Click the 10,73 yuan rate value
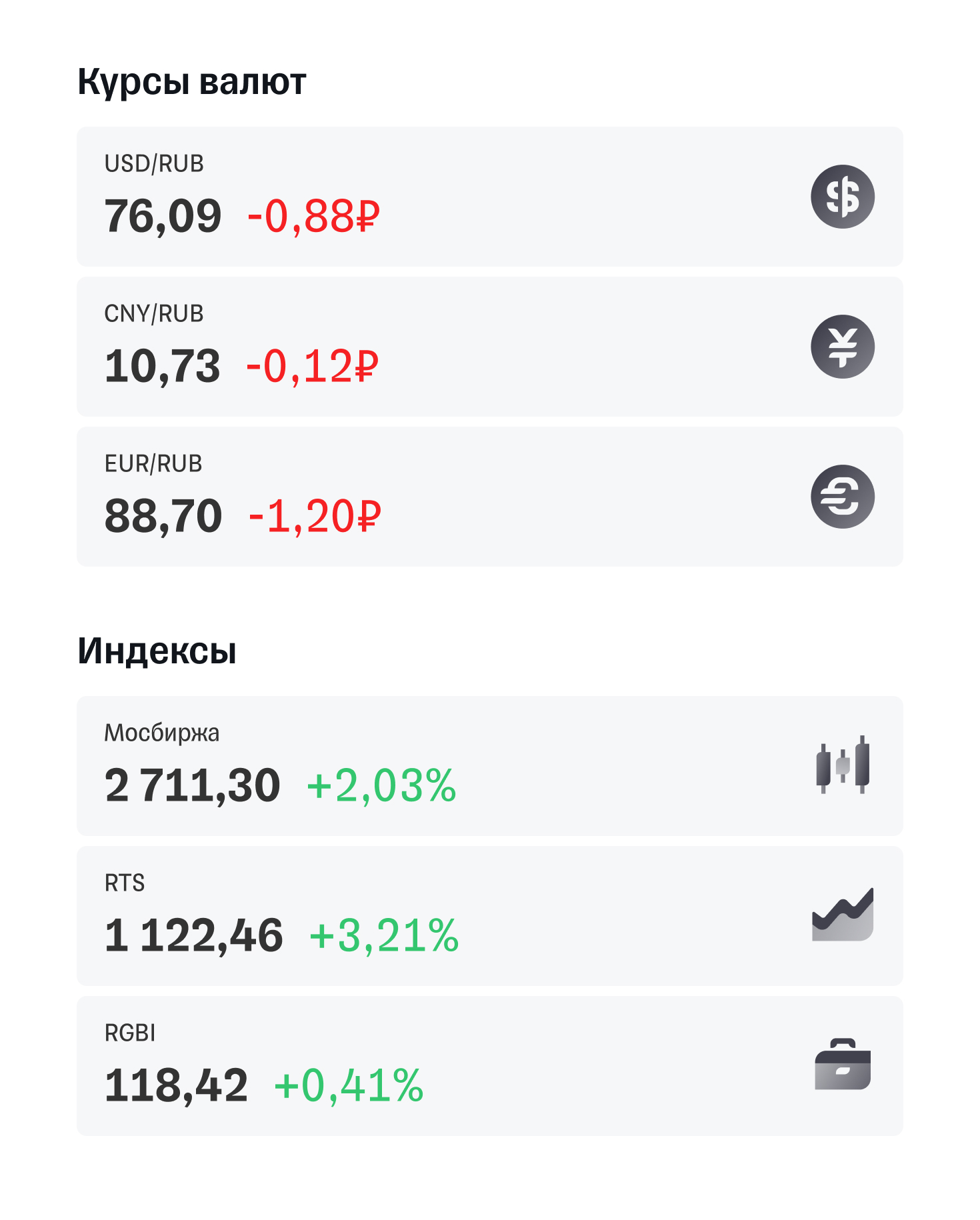The width and height of the screenshot is (980, 1220). [162, 367]
